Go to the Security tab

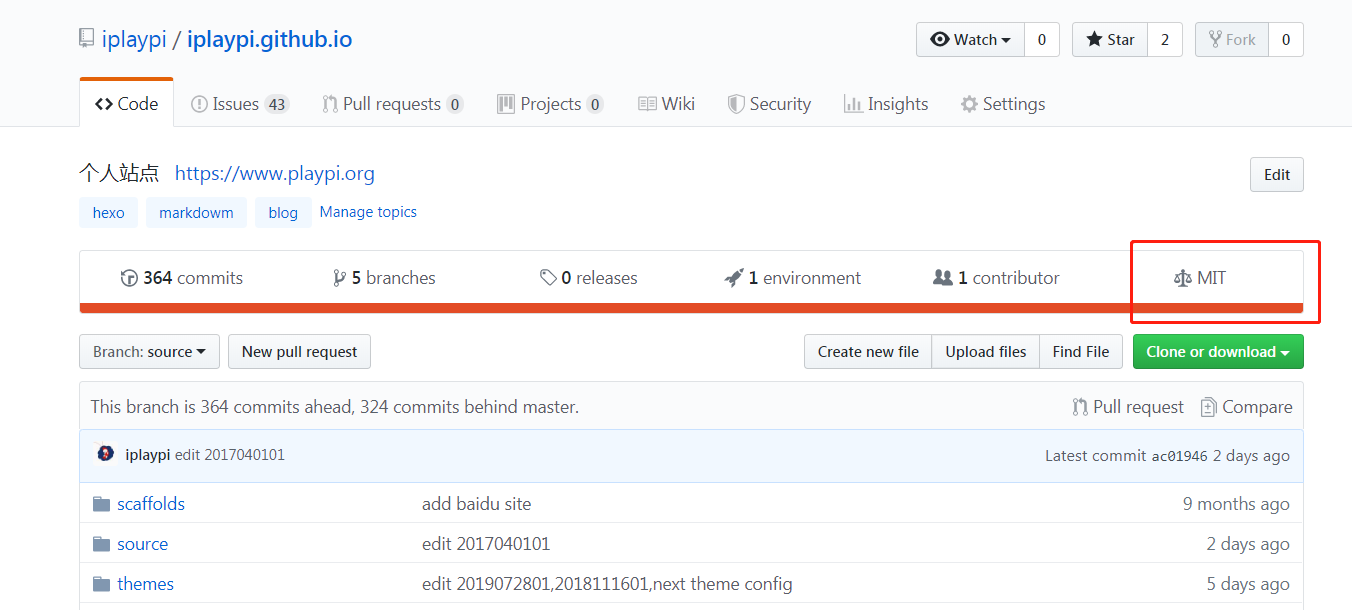click(769, 104)
